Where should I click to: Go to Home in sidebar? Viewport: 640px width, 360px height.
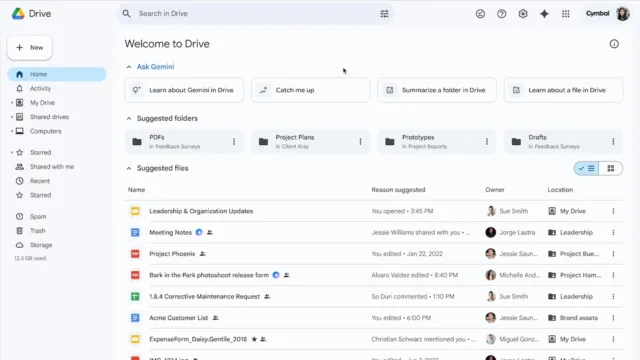(57, 74)
